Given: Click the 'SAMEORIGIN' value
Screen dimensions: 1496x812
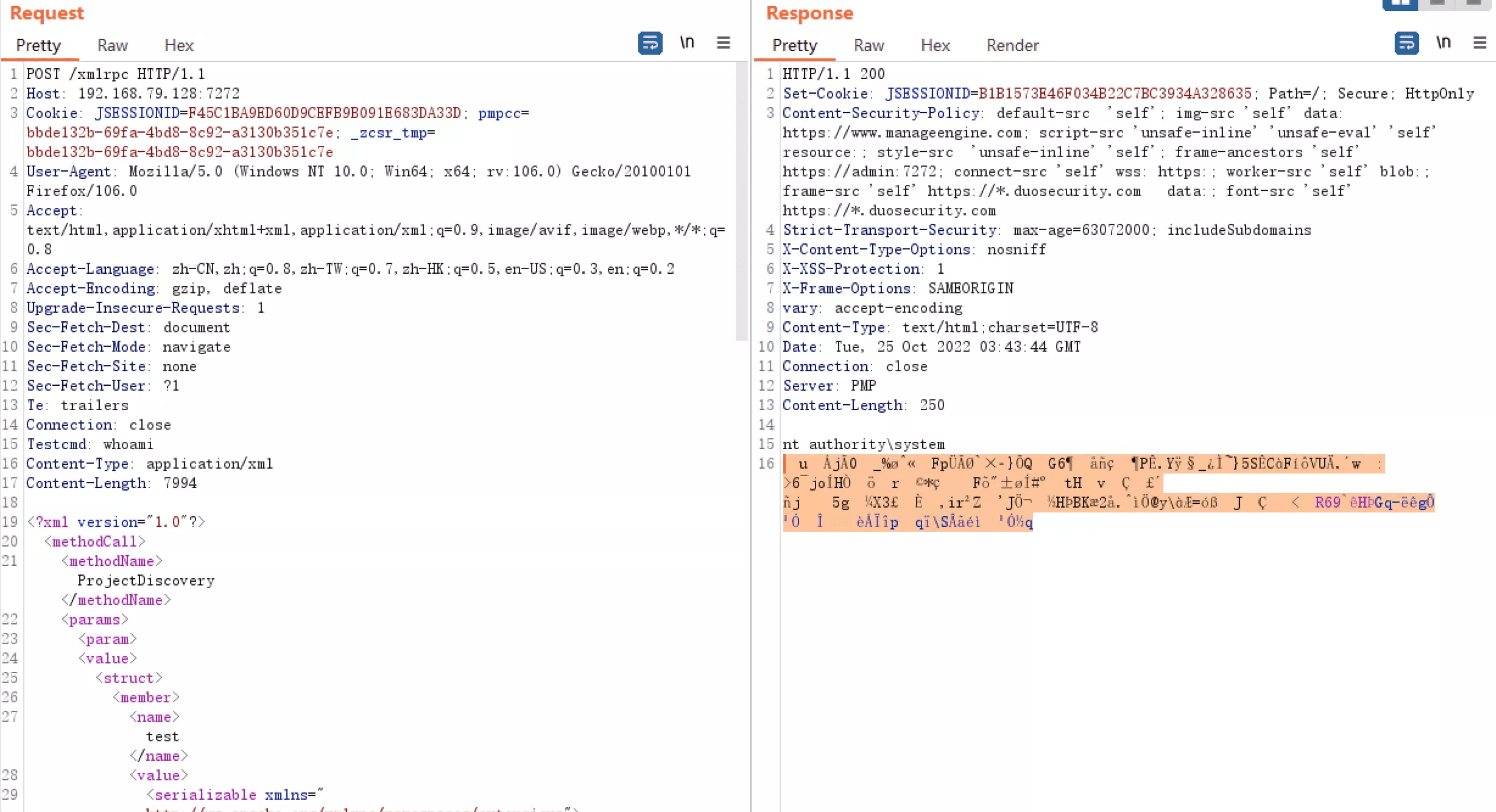Looking at the screenshot, I should 971,288.
